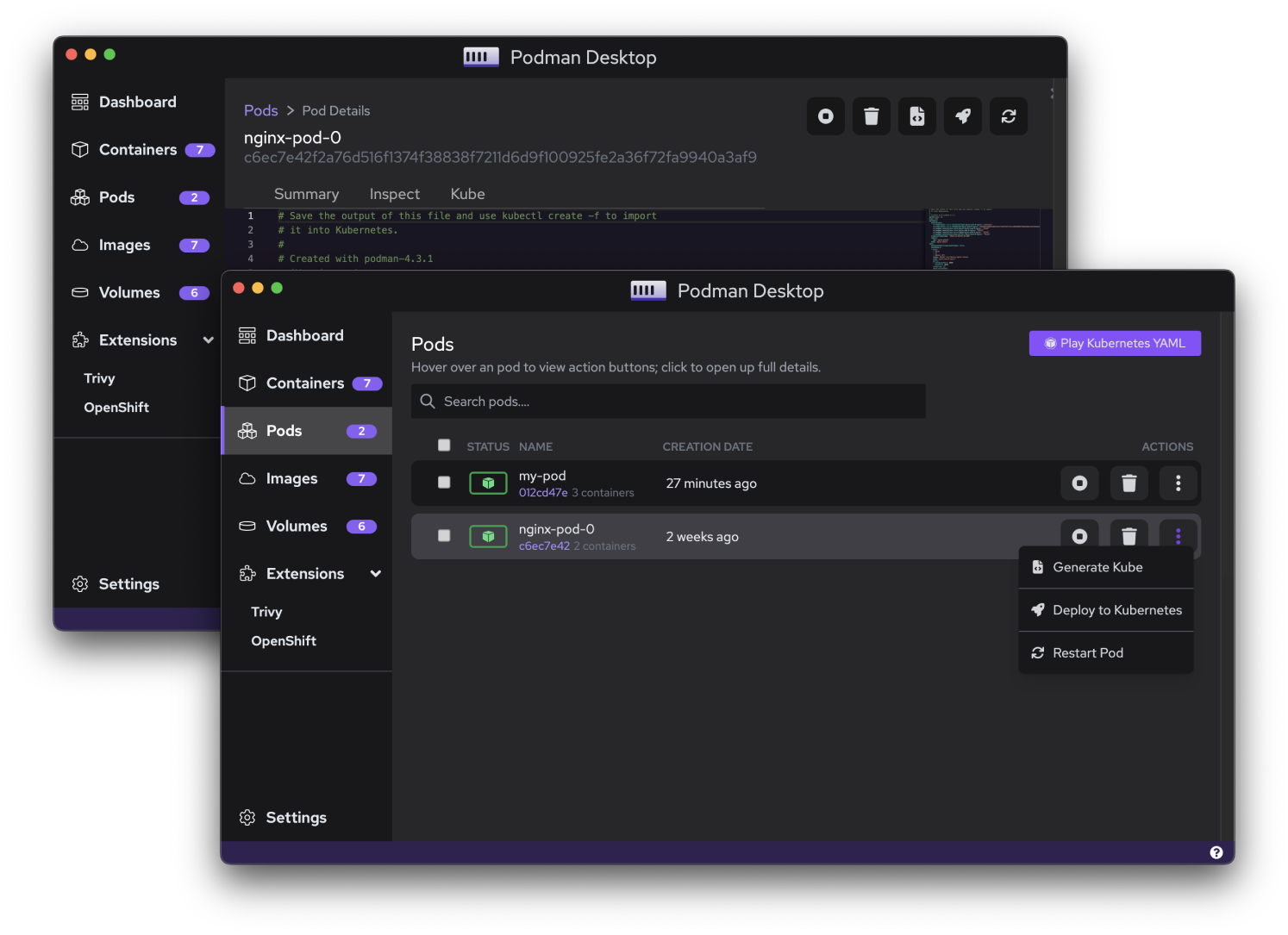Screen dimensions: 1288x935
Task: Open Trivy extension in back window
Action: [x=99, y=378]
